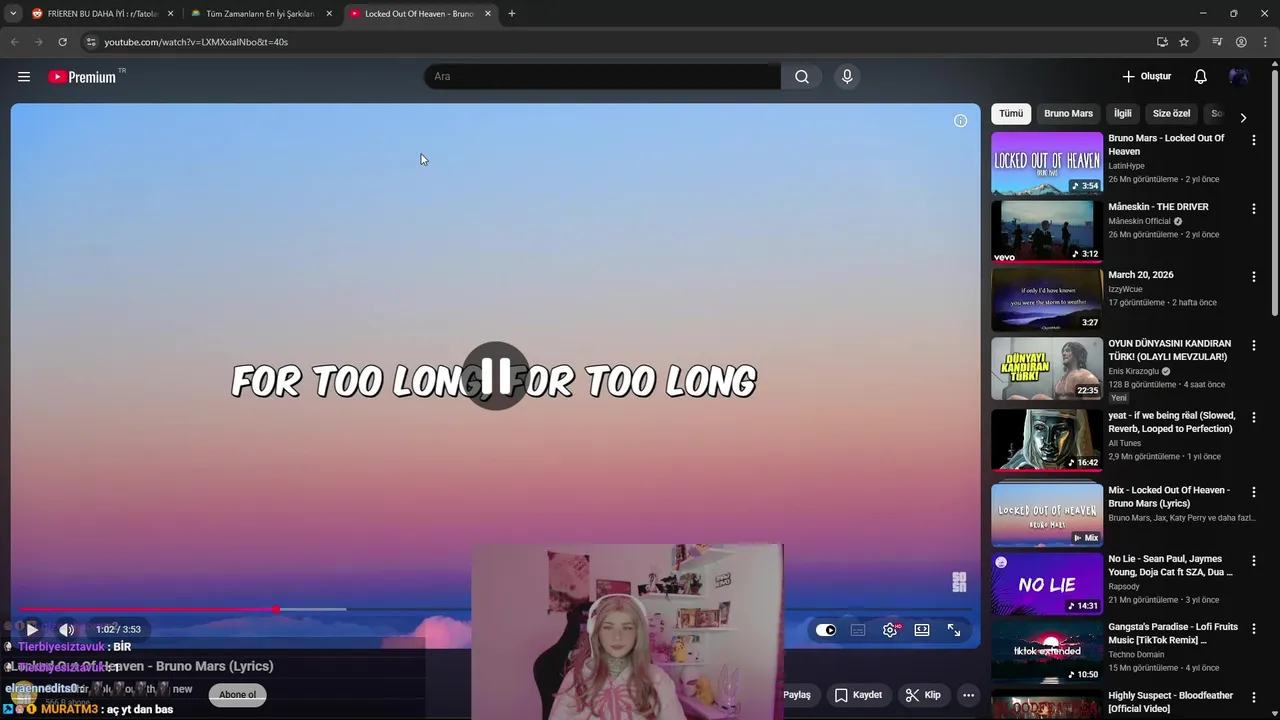
Task: Bookmark this page with the star
Action: 1184,42
